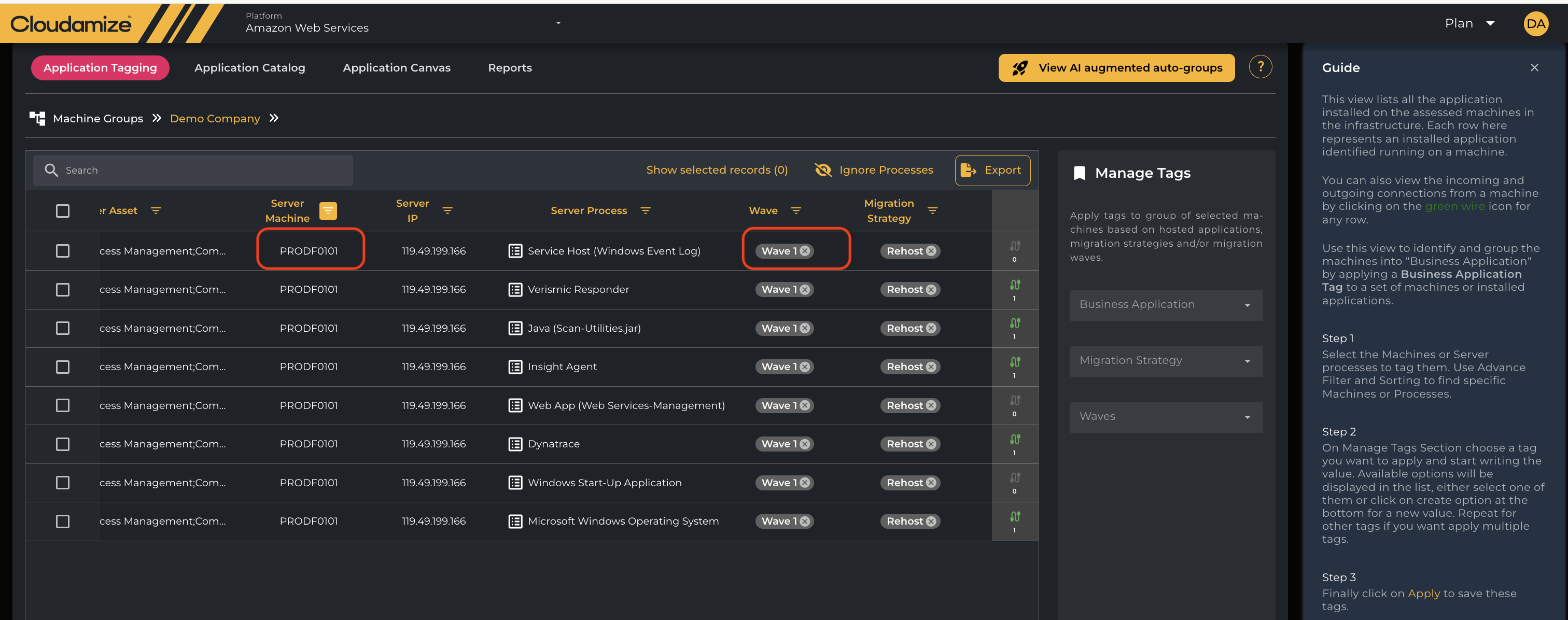
Task: Remove Rehost tag from Insight Agent row
Action: [x=931, y=367]
